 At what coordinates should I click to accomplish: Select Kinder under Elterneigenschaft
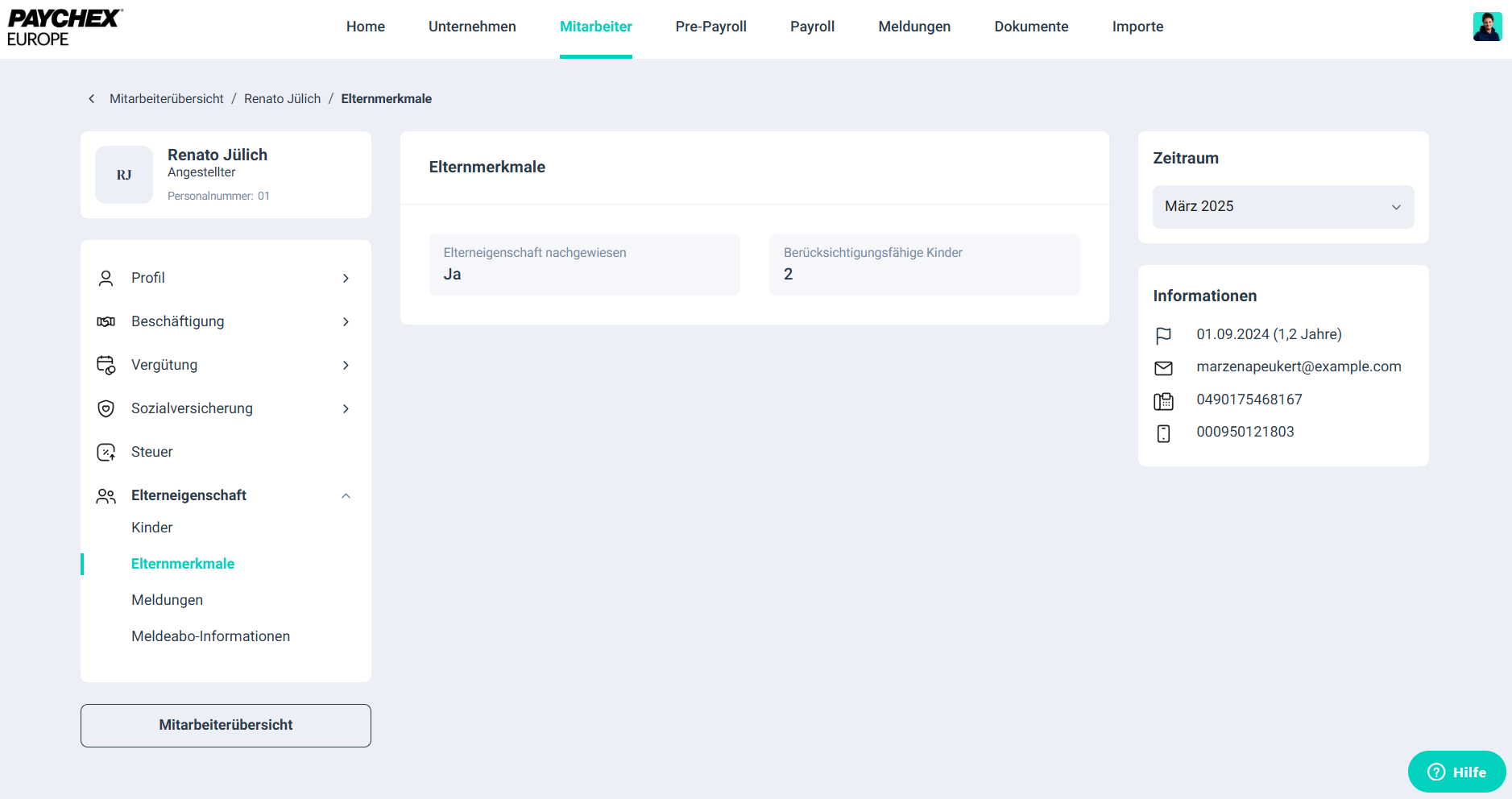pyautogui.click(x=152, y=528)
